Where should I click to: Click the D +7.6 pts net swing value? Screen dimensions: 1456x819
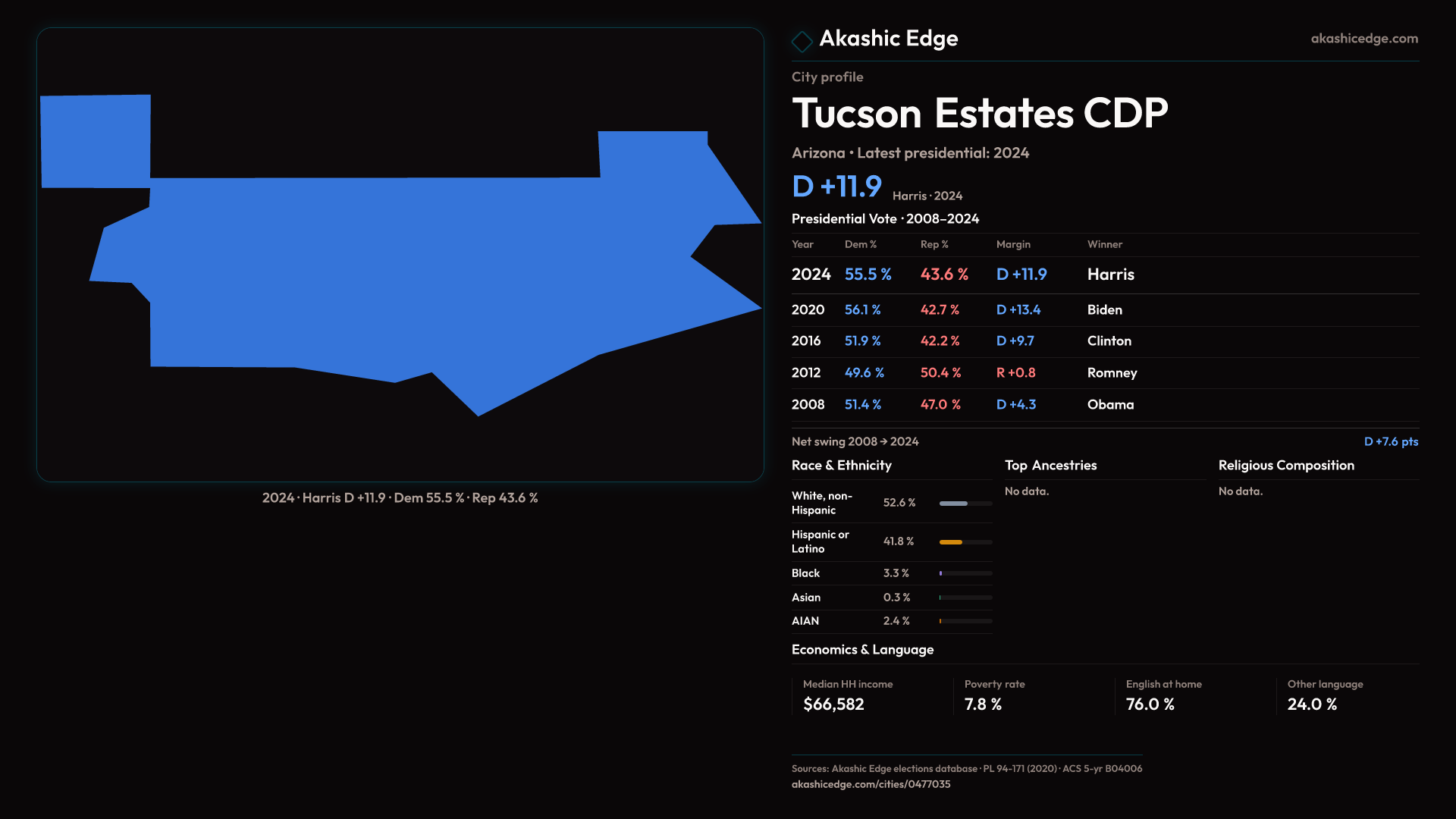(1390, 441)
